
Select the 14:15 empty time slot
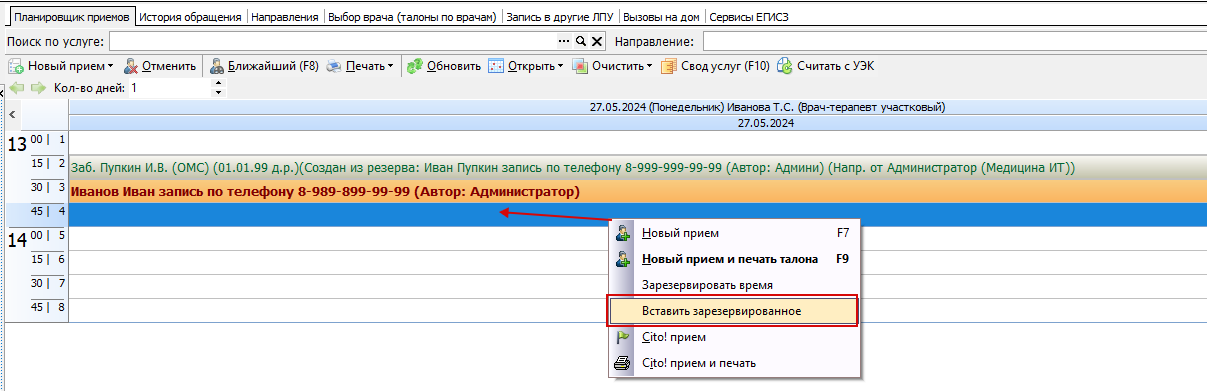click(x=637, y=262)
